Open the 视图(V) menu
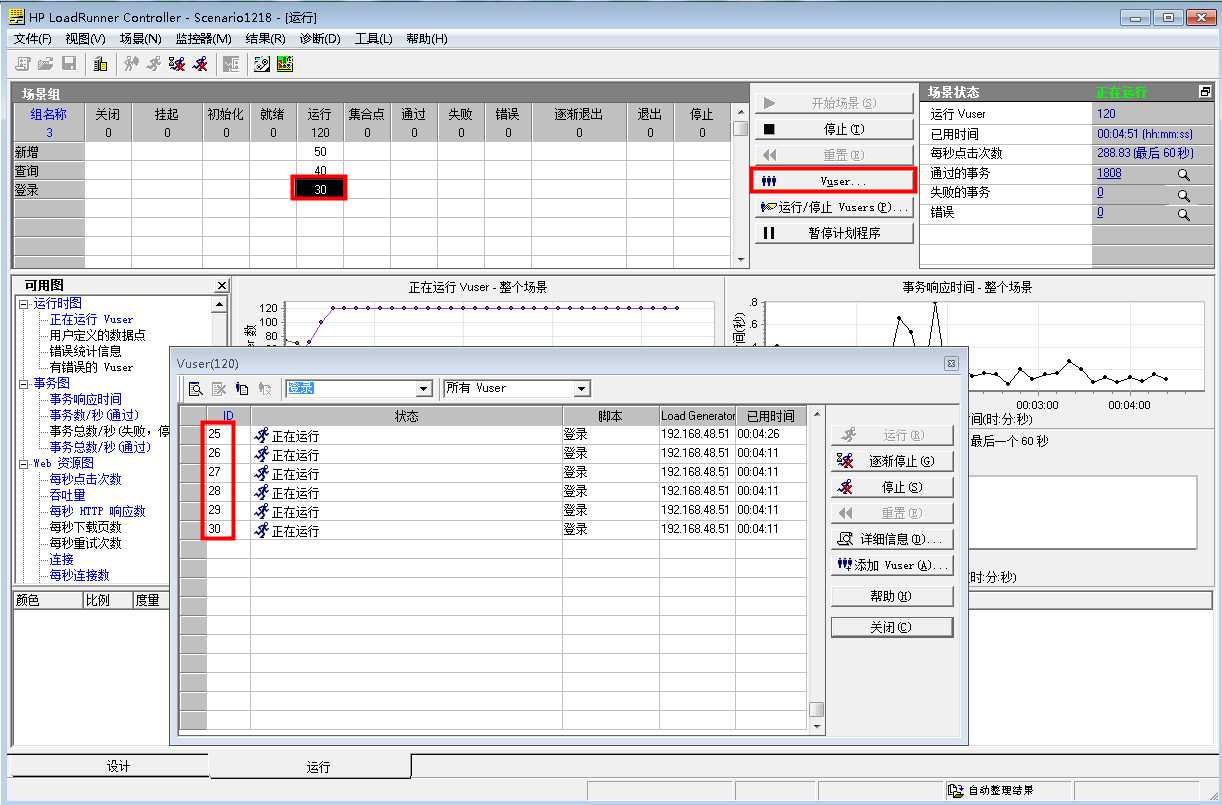 [86, 39]
